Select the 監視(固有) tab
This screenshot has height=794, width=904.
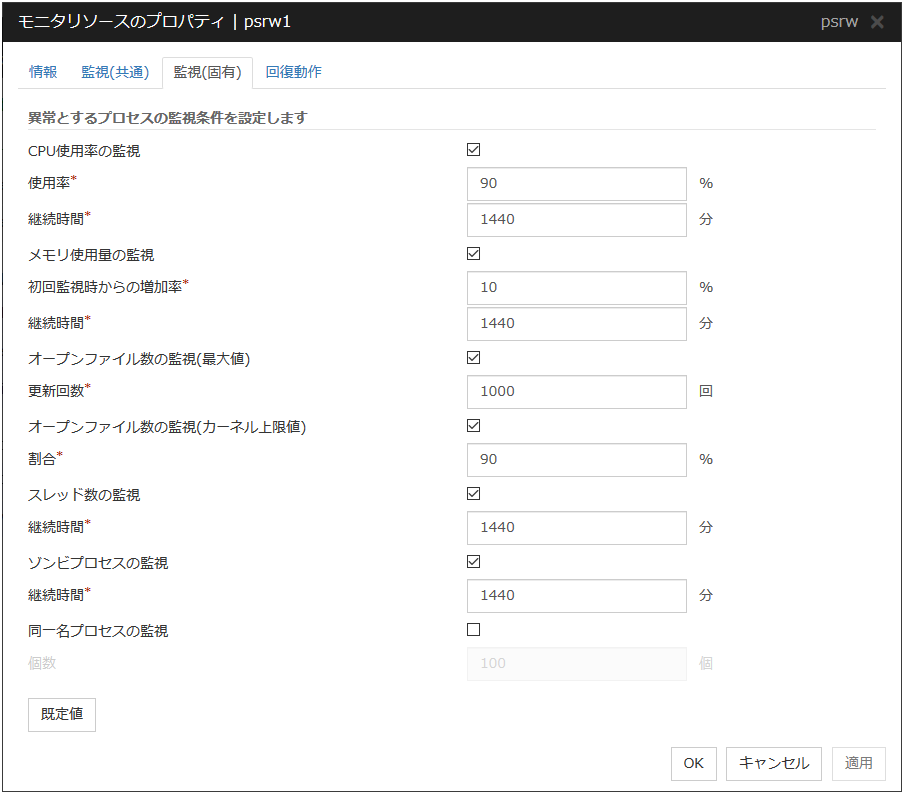(x=207, y=72)
